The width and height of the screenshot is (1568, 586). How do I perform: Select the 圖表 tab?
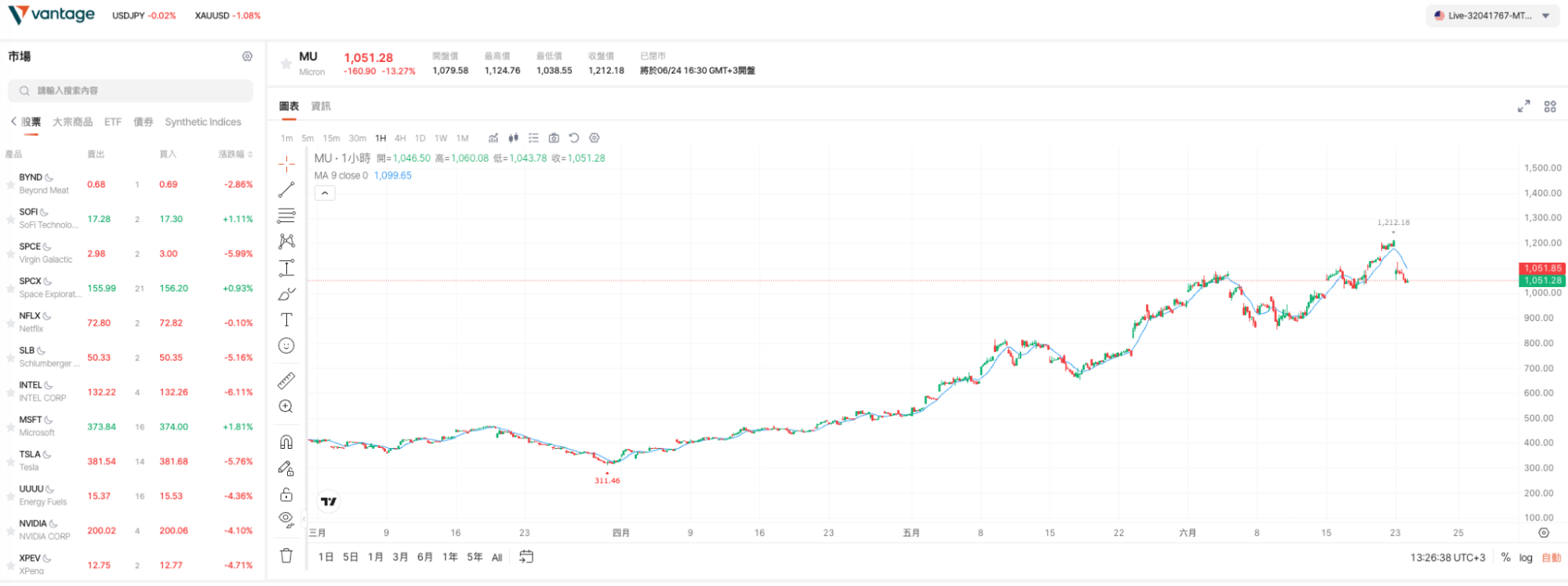pyautogui.click(x=289, y=106)
